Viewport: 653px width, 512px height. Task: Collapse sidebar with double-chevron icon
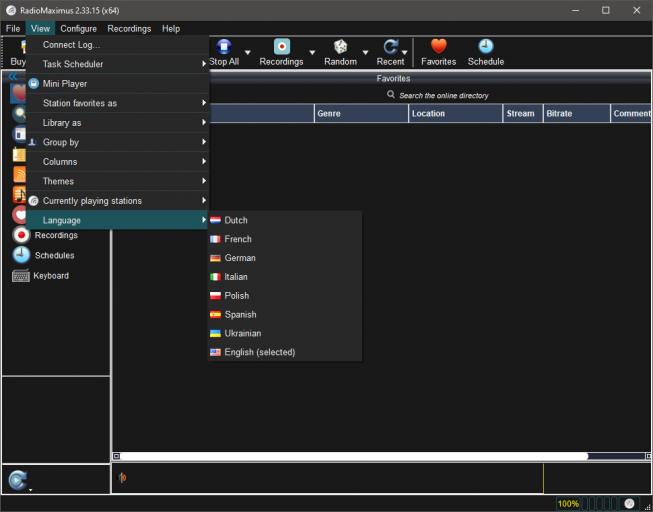click(12, 77)
